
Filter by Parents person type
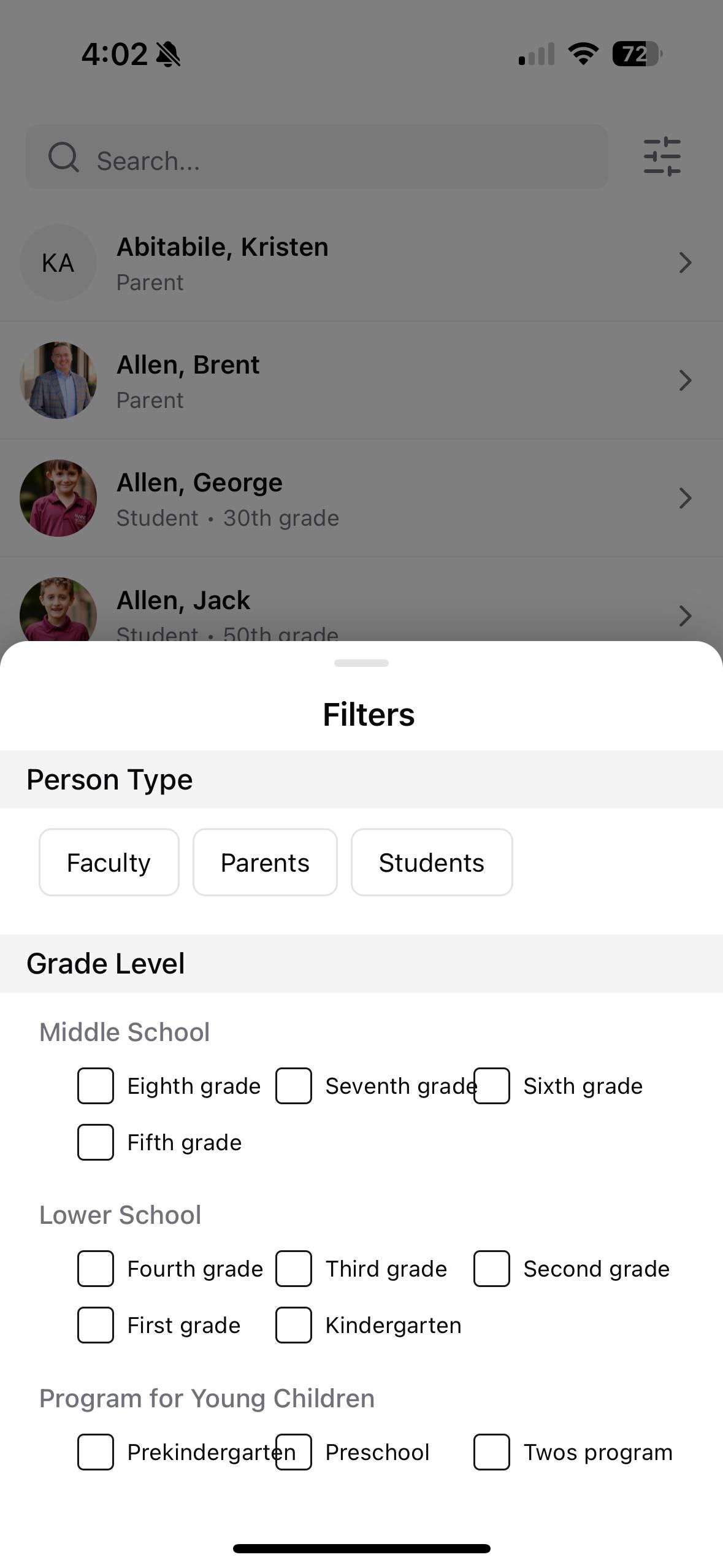click(265, 863)
